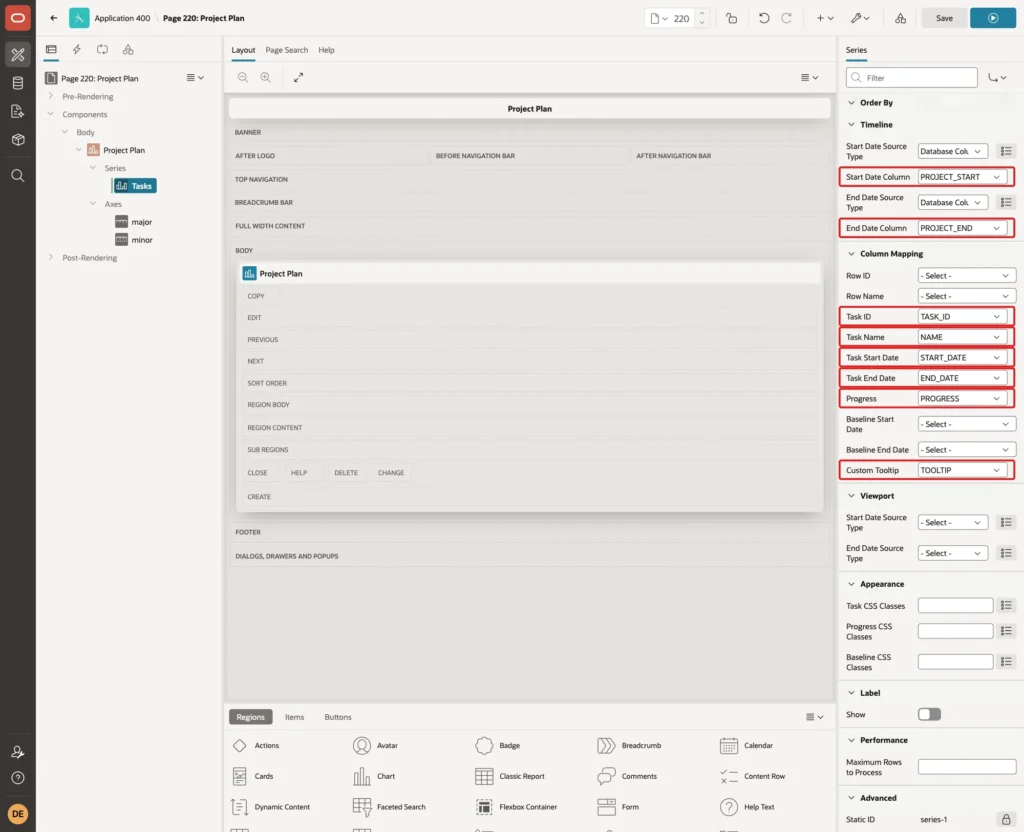Switch gallery to the Items tab

pyautogui.click(x=294, y=717)
